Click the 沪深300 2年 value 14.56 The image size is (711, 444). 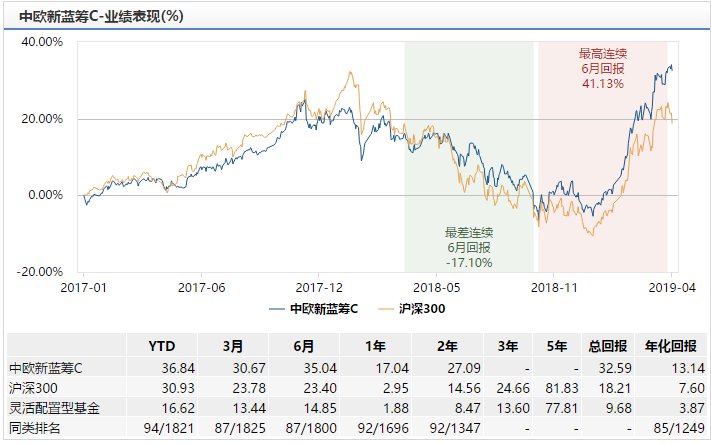point(464,388)
